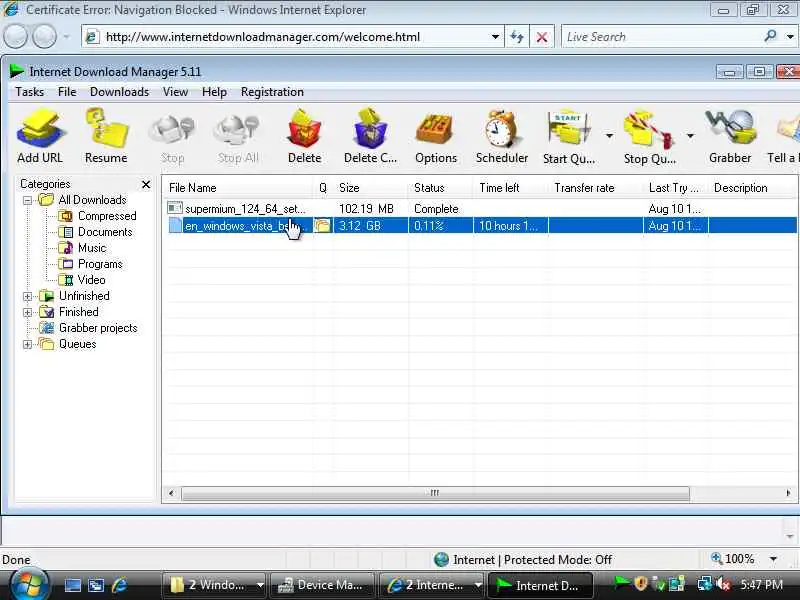800x600 pixels.
Task: Click the Delete Completed icon
Action: pos(370,136)
